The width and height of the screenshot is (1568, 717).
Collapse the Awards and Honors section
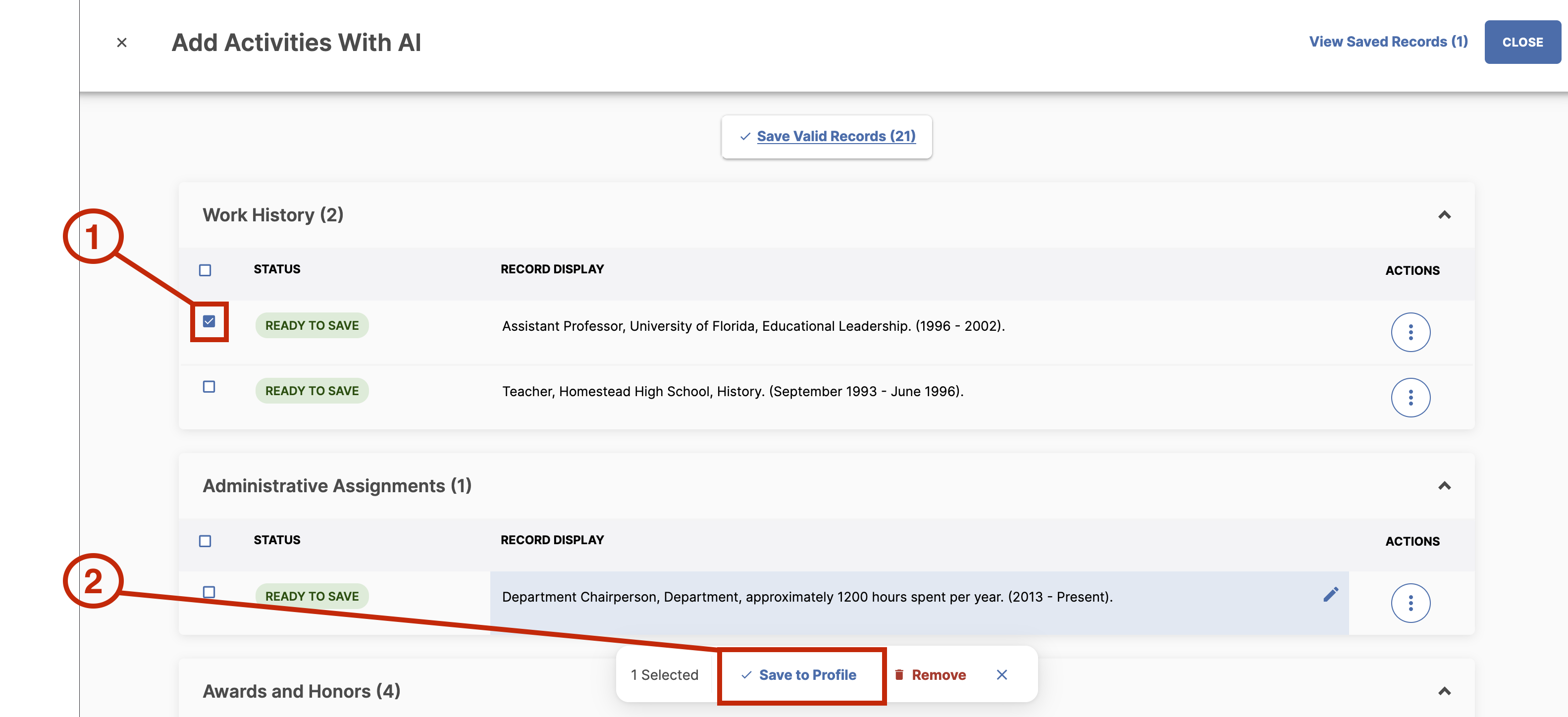point(1445,691)
